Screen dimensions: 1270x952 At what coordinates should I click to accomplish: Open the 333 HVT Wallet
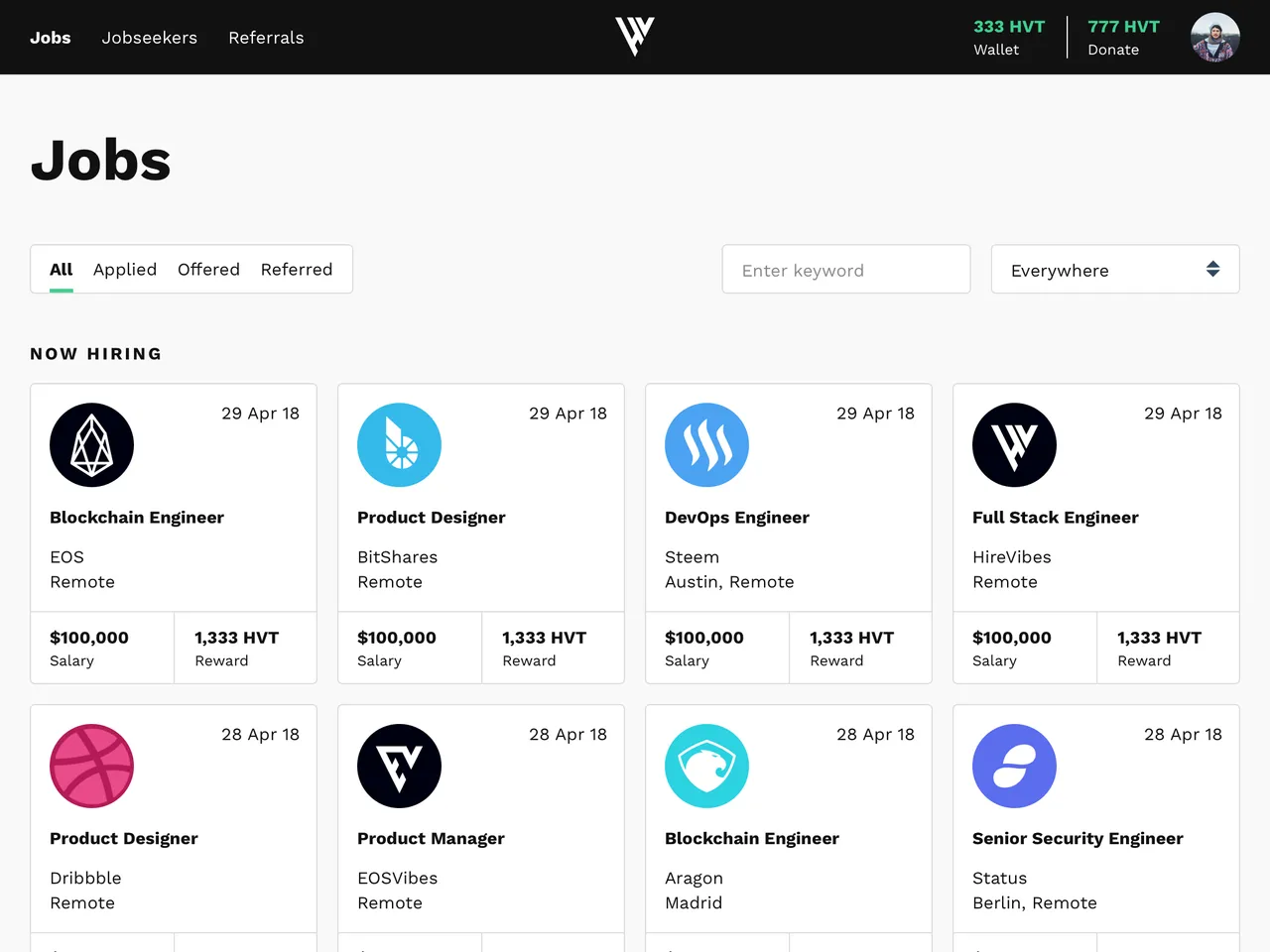point(1009,38)
